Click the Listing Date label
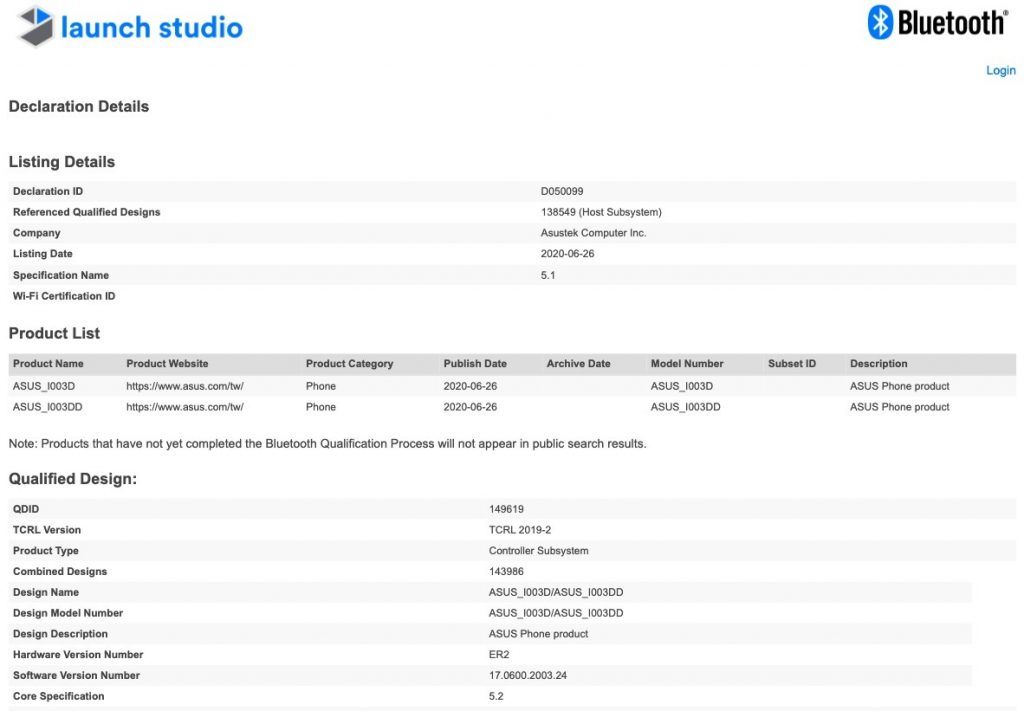 (42, 254)
